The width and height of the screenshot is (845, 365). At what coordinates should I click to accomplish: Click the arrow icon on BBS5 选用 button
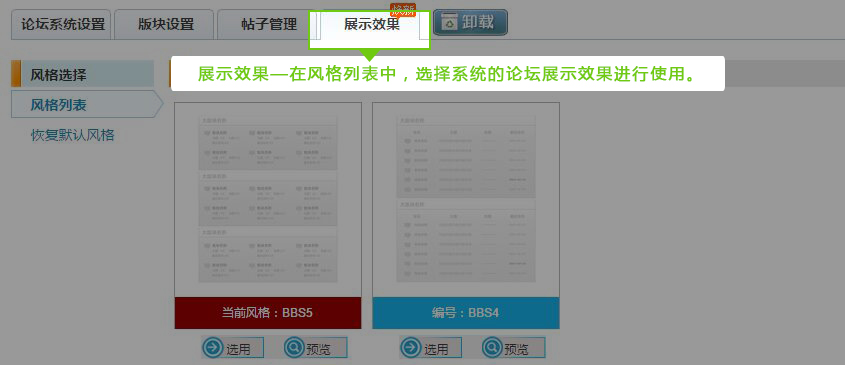212,348
